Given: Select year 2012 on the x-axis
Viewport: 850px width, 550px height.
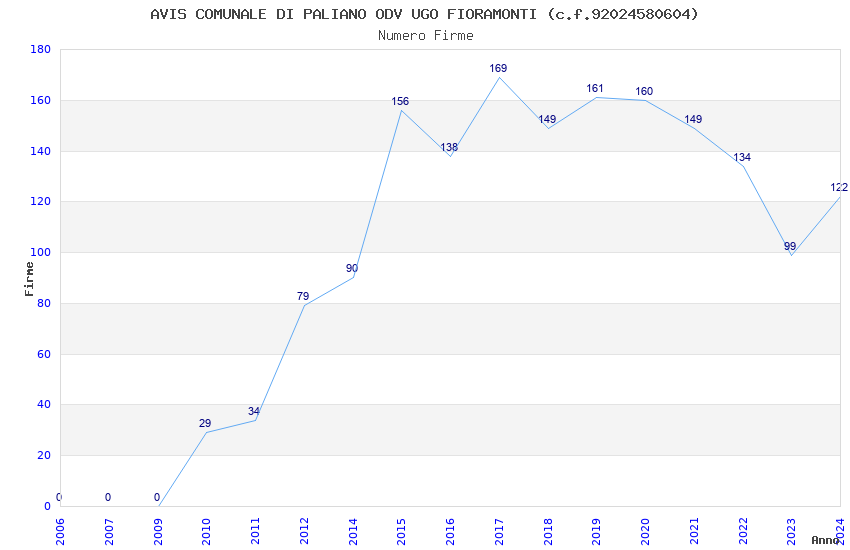Looking at the screenshot, I should click(304, 531).
